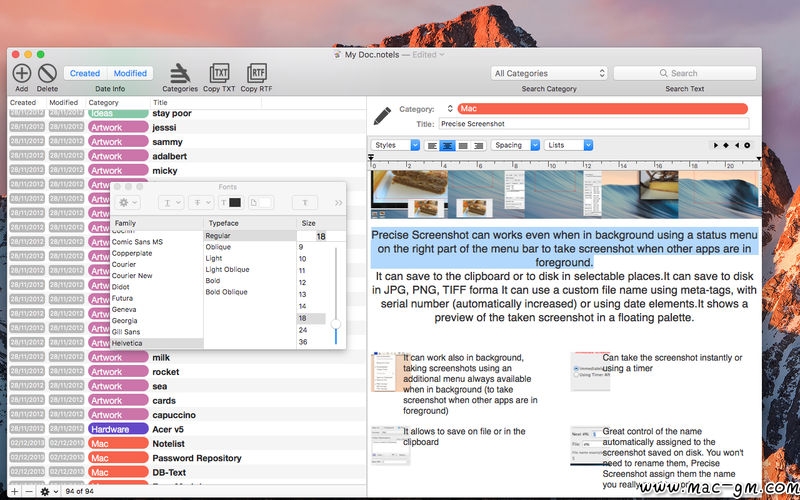Click the red Mac category field
This screenshot has height=500, width=800.
(603, 109)
